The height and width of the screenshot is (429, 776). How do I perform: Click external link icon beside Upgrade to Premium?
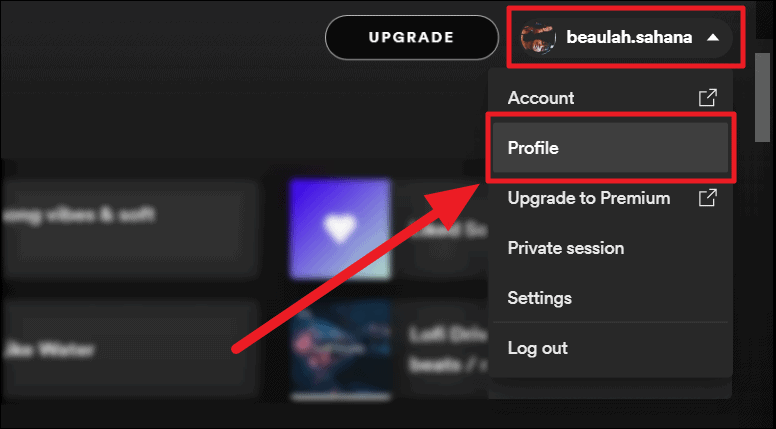[708, 197]
